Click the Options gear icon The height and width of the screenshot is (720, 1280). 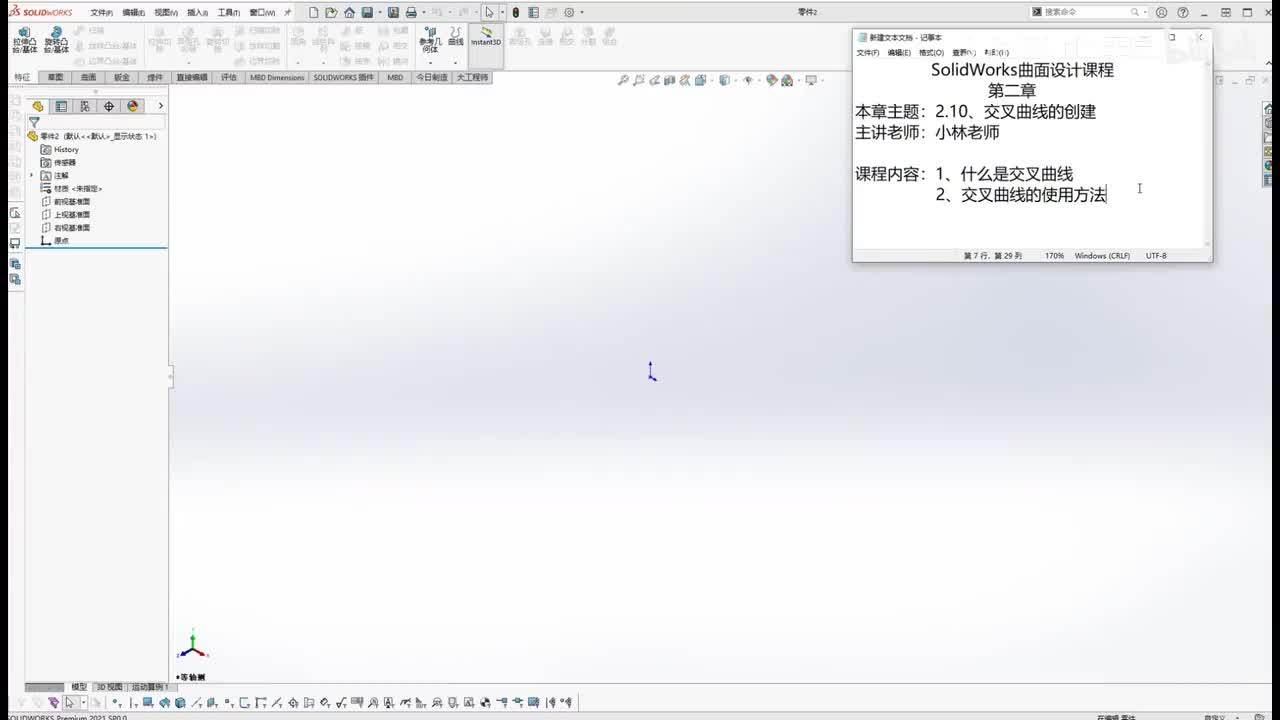coord(569,12)
